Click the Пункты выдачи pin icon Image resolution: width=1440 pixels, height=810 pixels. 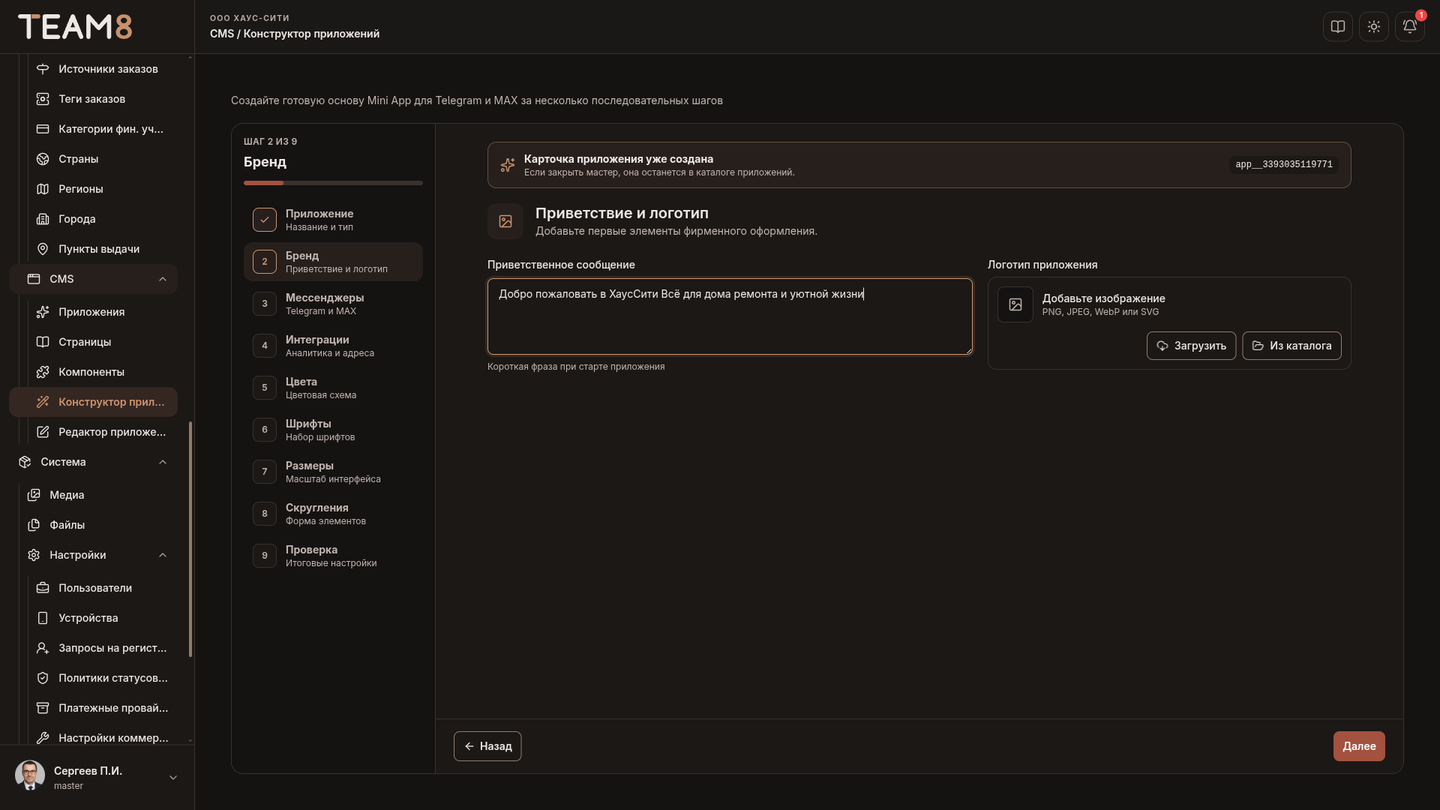point(43,249)
